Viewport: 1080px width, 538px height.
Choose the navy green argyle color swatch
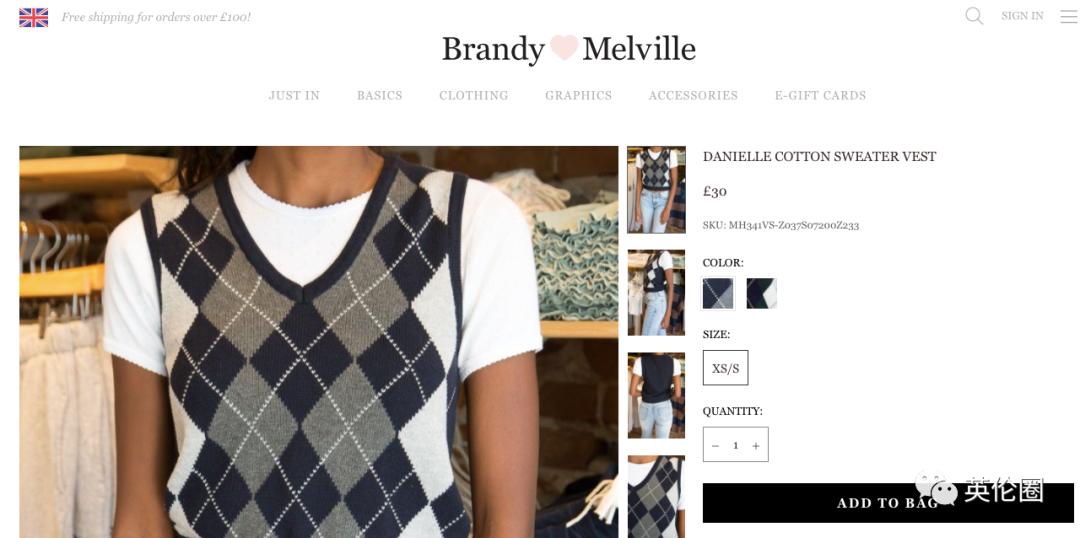(x=761, y=293)
